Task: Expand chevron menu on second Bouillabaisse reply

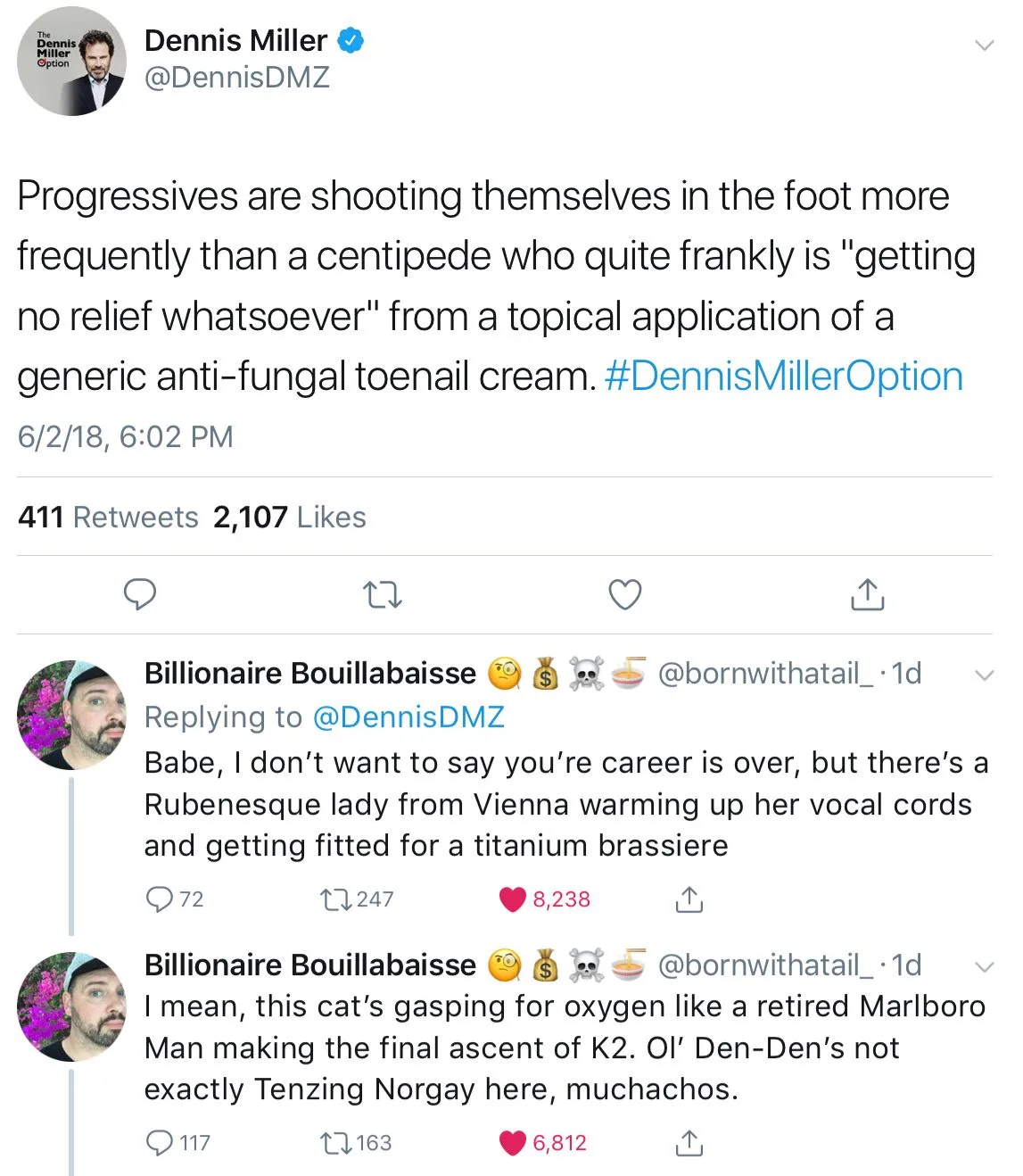Action: (984, 967)
